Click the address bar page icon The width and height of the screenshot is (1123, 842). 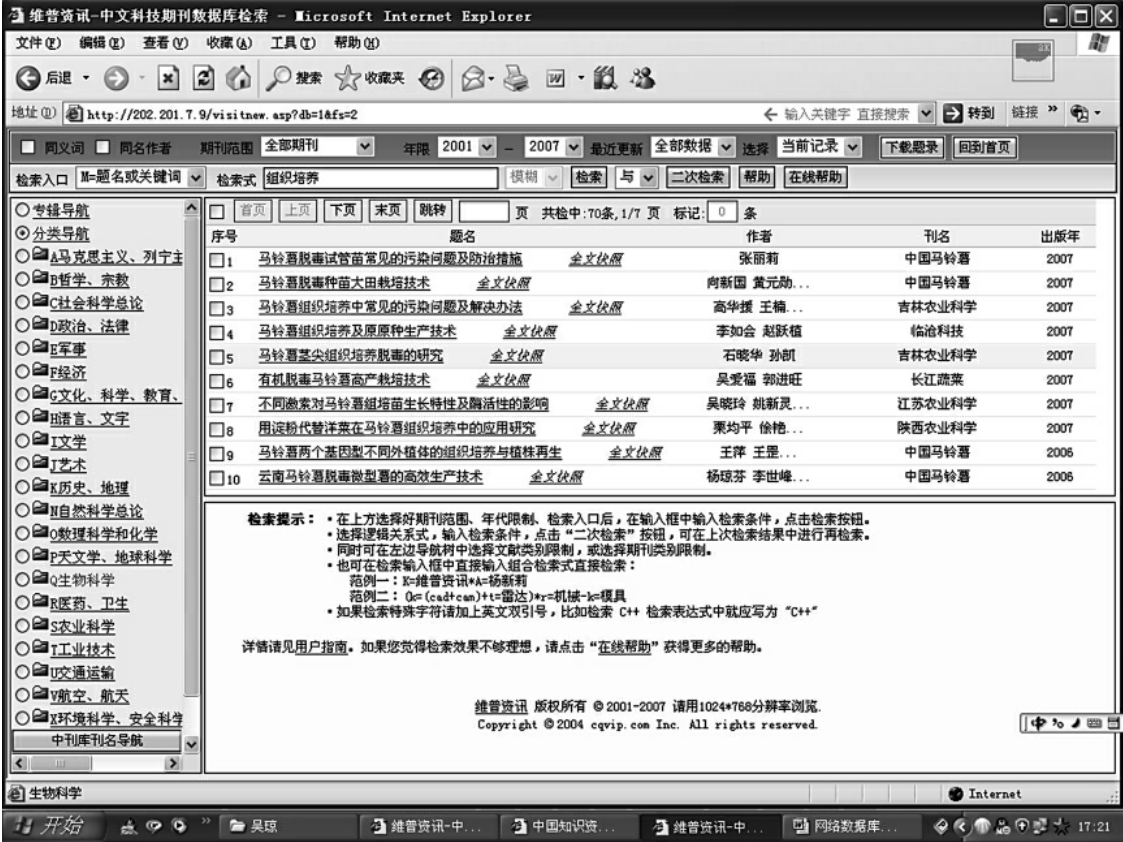[x=74, y=114]
